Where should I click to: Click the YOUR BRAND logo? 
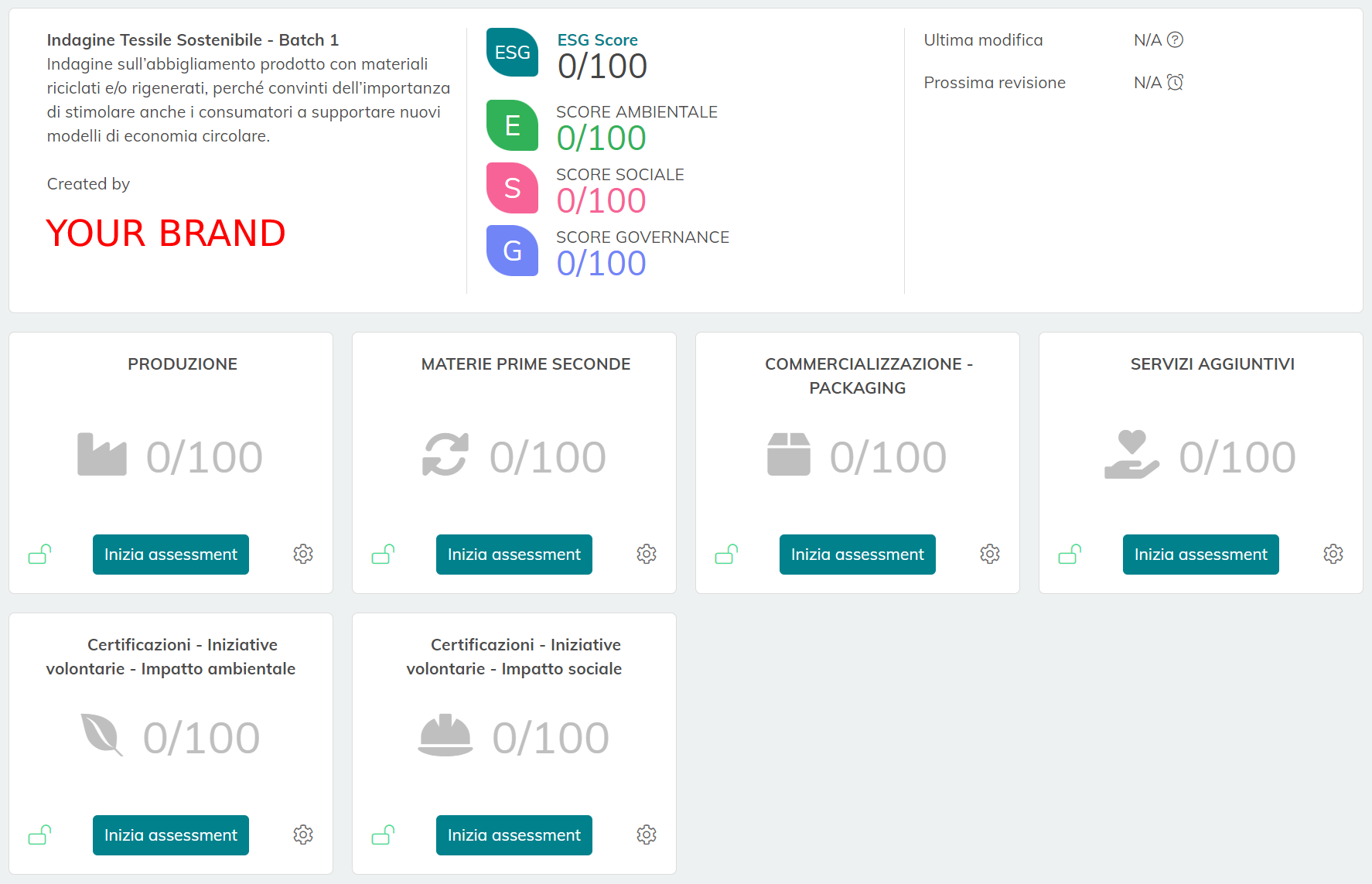tap(166, 233)
